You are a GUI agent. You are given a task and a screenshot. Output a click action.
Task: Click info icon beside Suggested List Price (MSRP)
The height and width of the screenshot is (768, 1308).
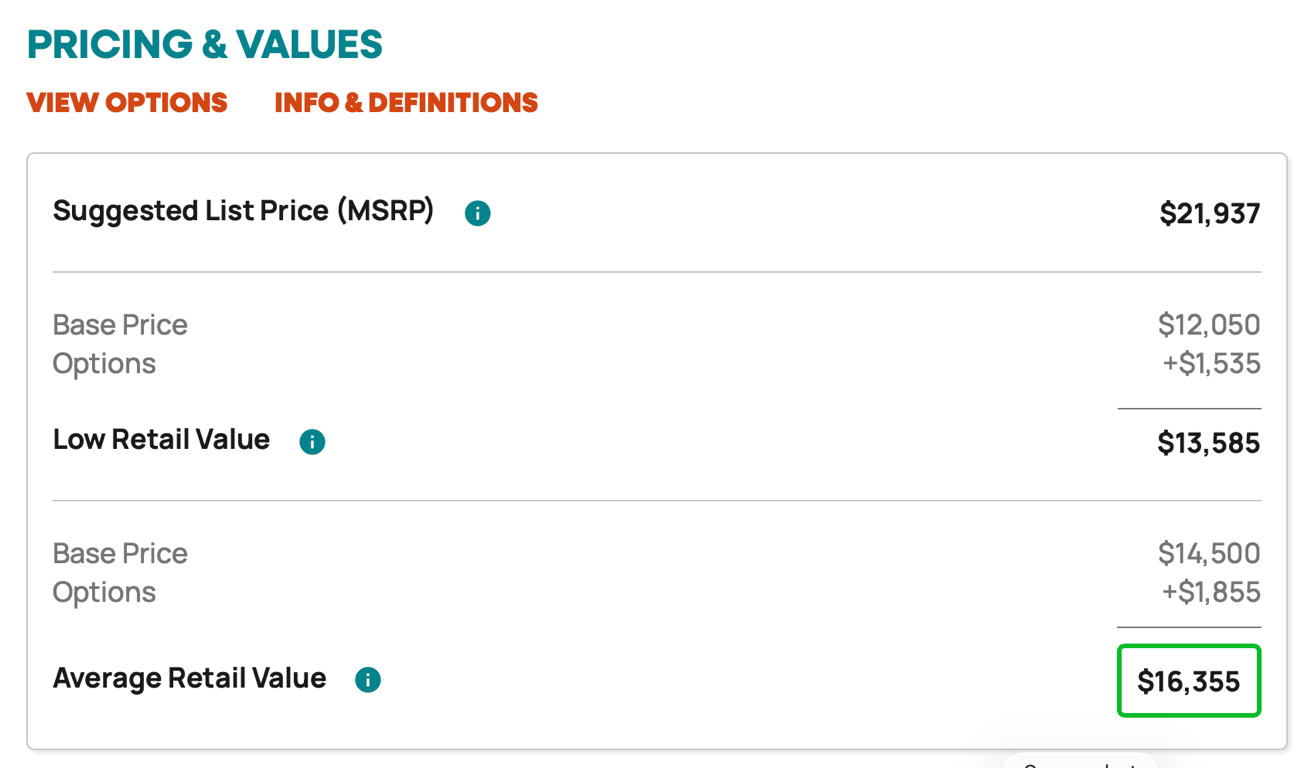coord(478,213)
